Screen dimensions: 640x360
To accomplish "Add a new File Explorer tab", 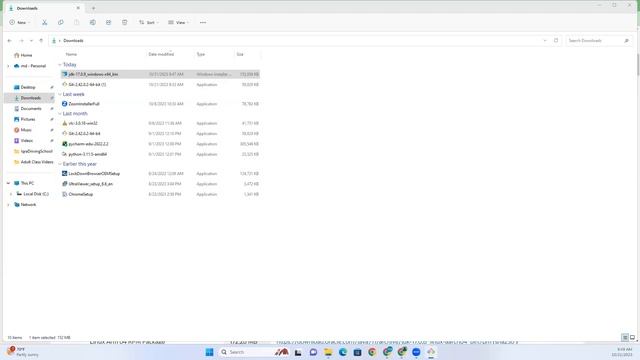I will pyautogui.click(x=93, y=8).
